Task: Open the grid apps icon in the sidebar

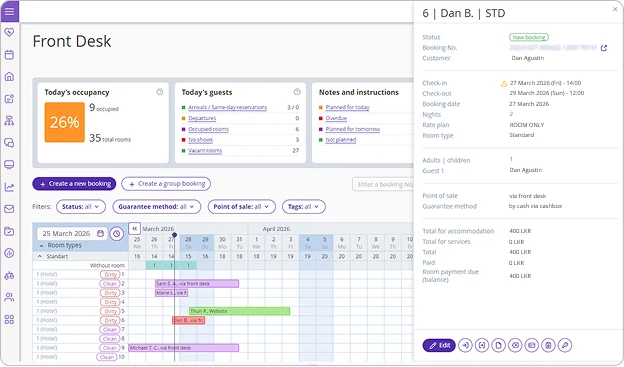Action: click(x=9, y=319)
